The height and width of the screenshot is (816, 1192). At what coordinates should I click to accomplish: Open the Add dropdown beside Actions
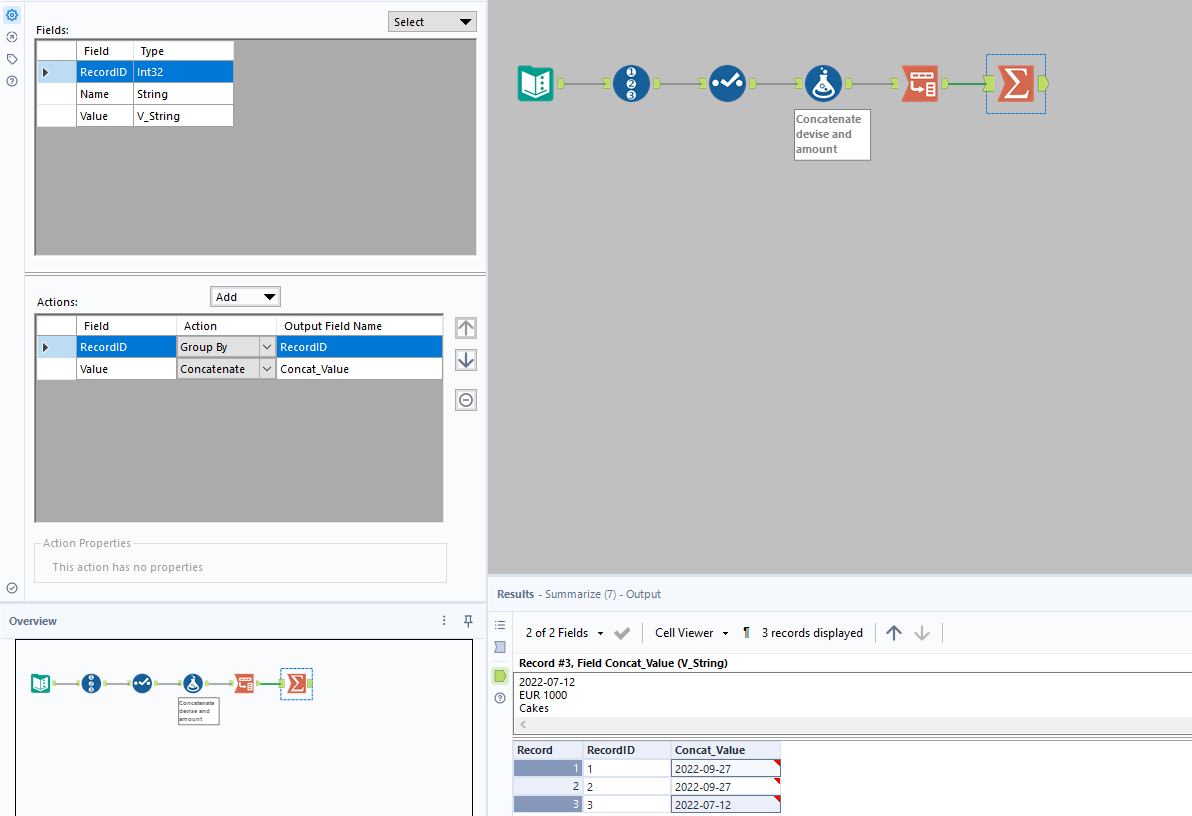[x=245, y=296]
